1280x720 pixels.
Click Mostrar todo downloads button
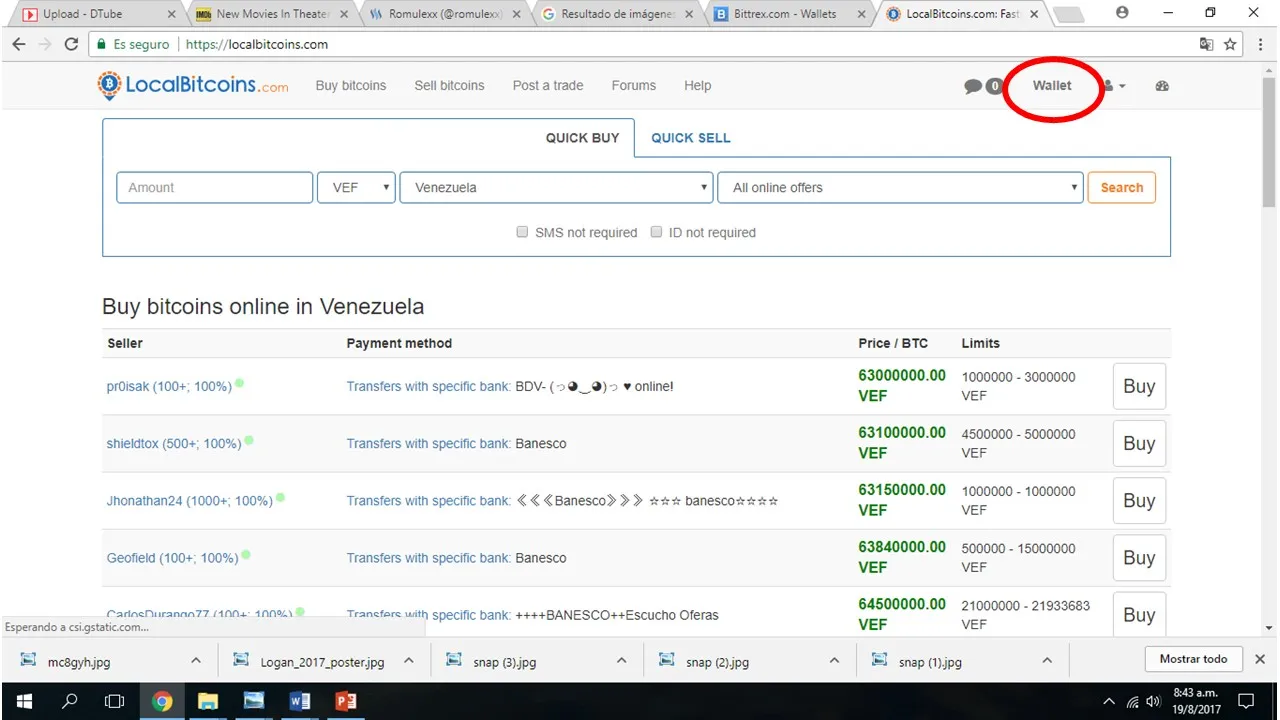[1194, 659]
